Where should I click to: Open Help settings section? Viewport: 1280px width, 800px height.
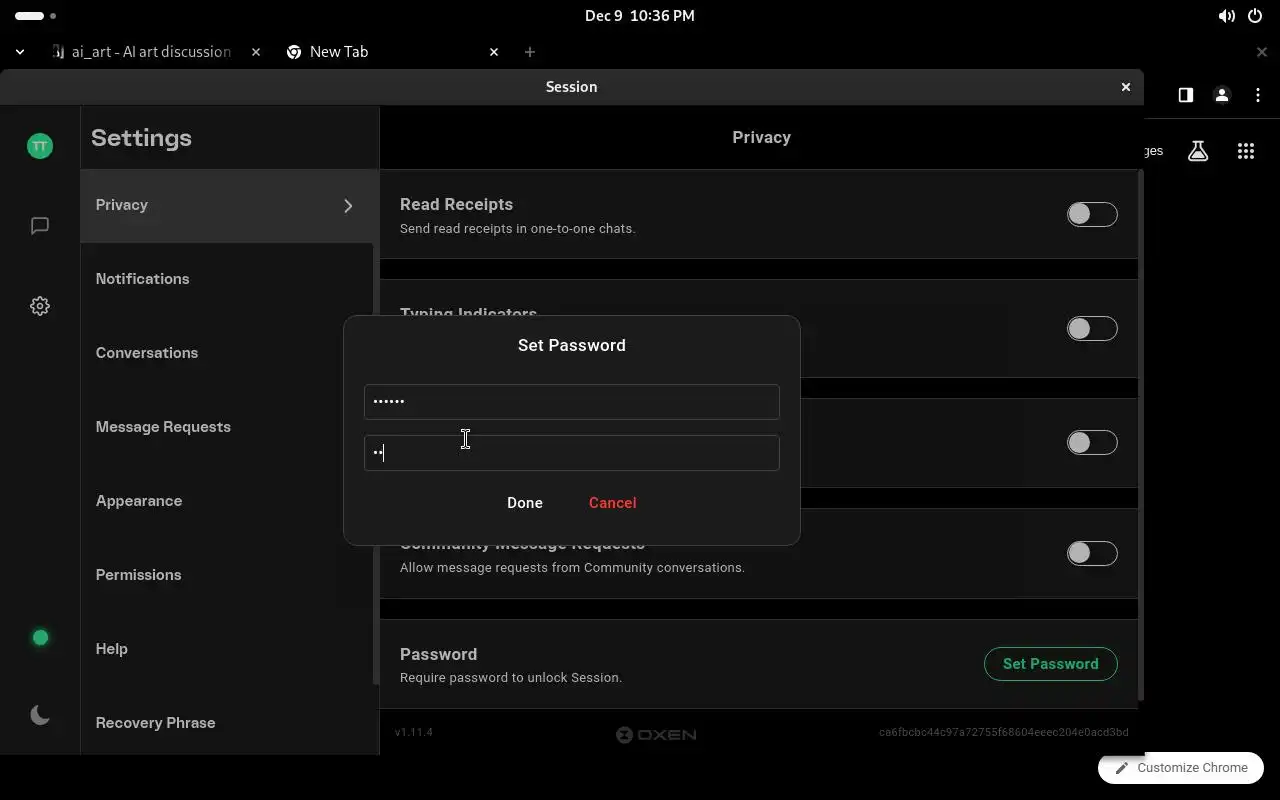[227, 649]
